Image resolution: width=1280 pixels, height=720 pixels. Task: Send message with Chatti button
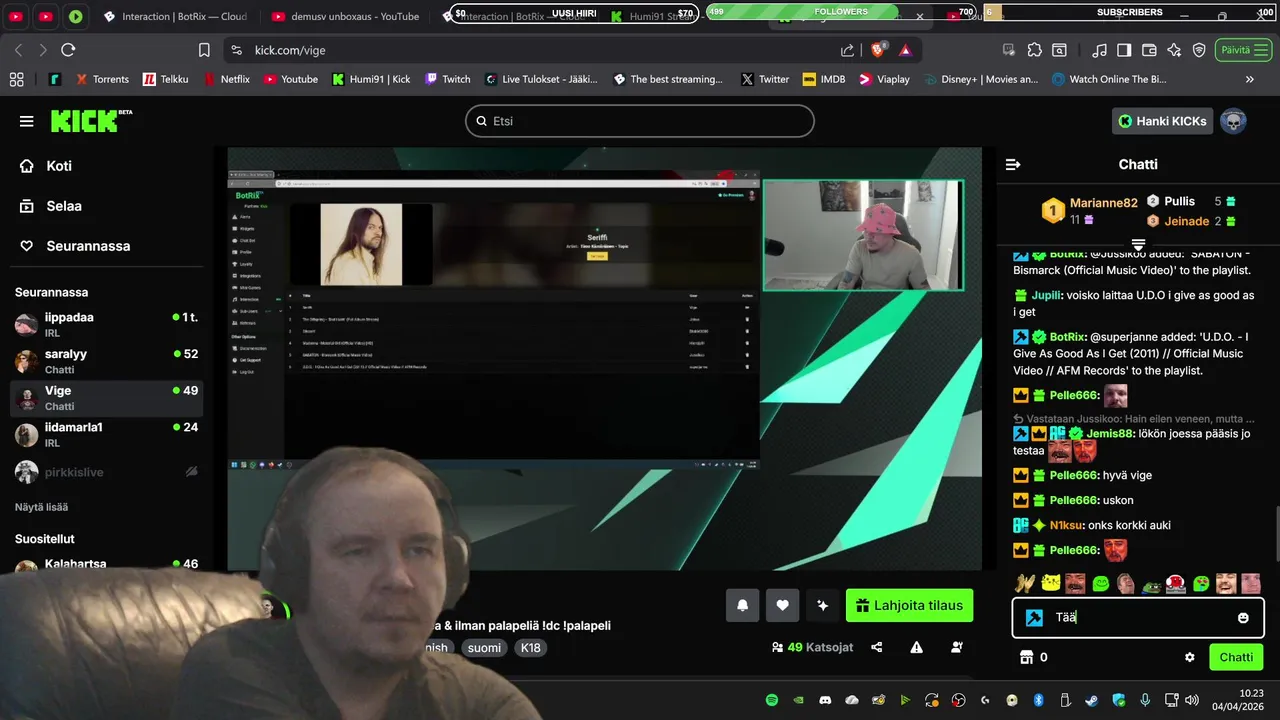(1236, 657)
